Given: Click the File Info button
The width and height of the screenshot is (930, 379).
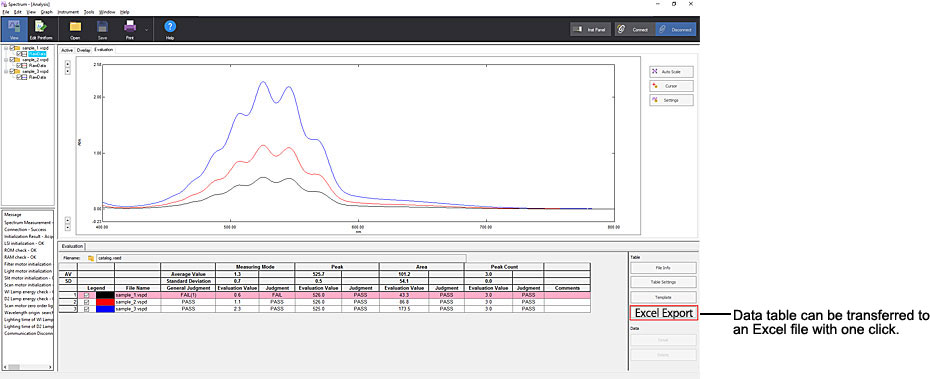Looking at the screenshot, I should click(663, 268).
